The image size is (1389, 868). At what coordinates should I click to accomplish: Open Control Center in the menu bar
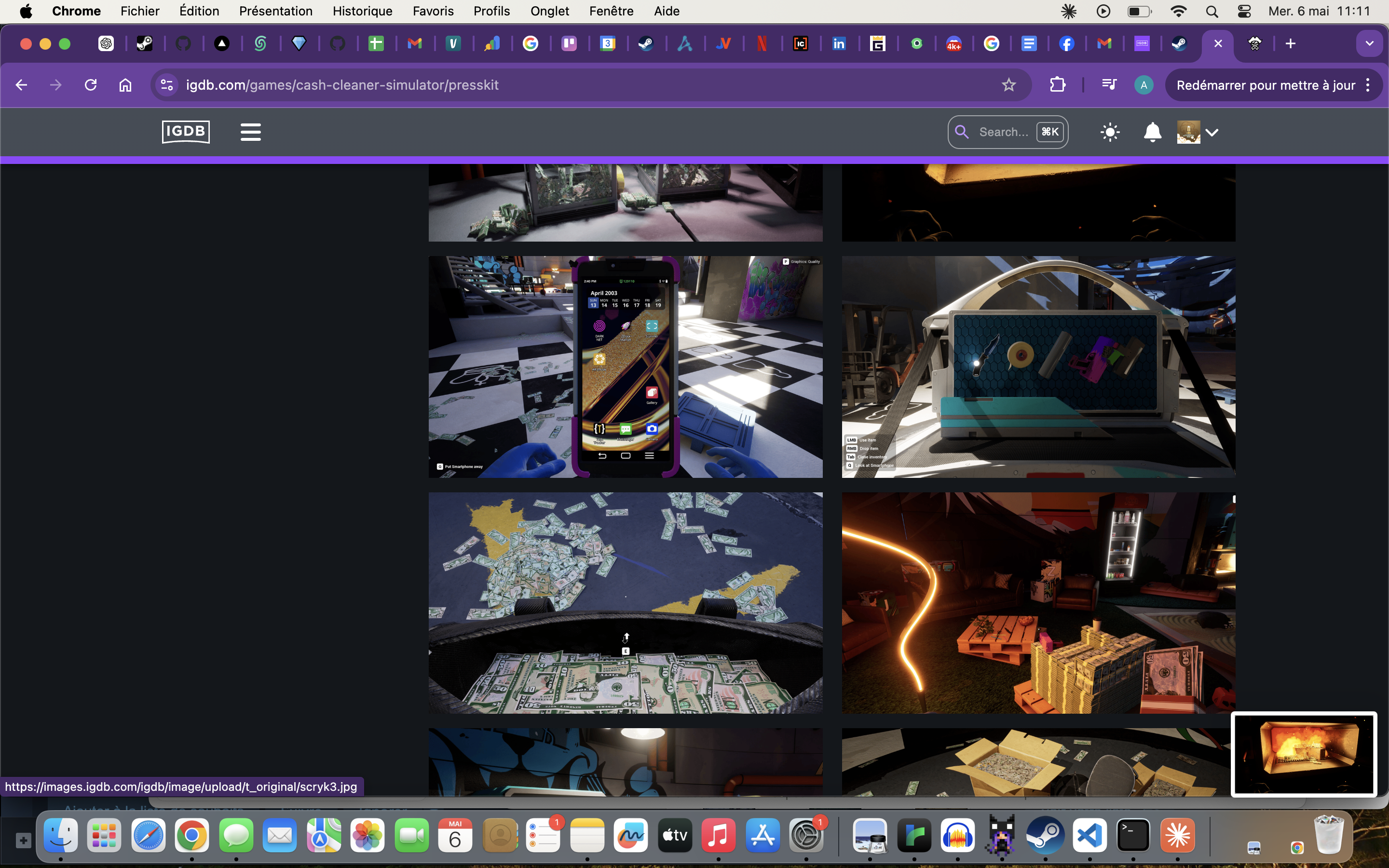(x=1244, y=11)
